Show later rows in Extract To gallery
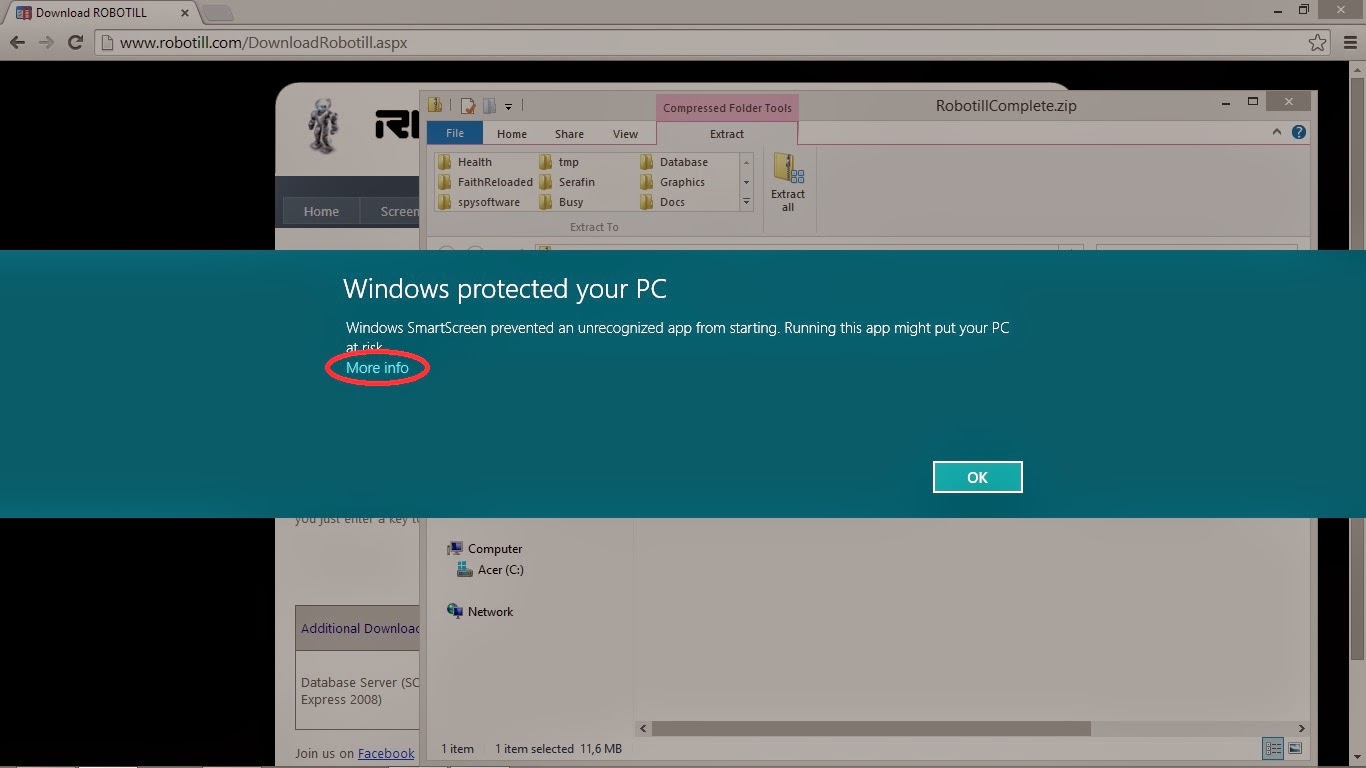This screenshot has width=1366, height=768. click(746, 182)
